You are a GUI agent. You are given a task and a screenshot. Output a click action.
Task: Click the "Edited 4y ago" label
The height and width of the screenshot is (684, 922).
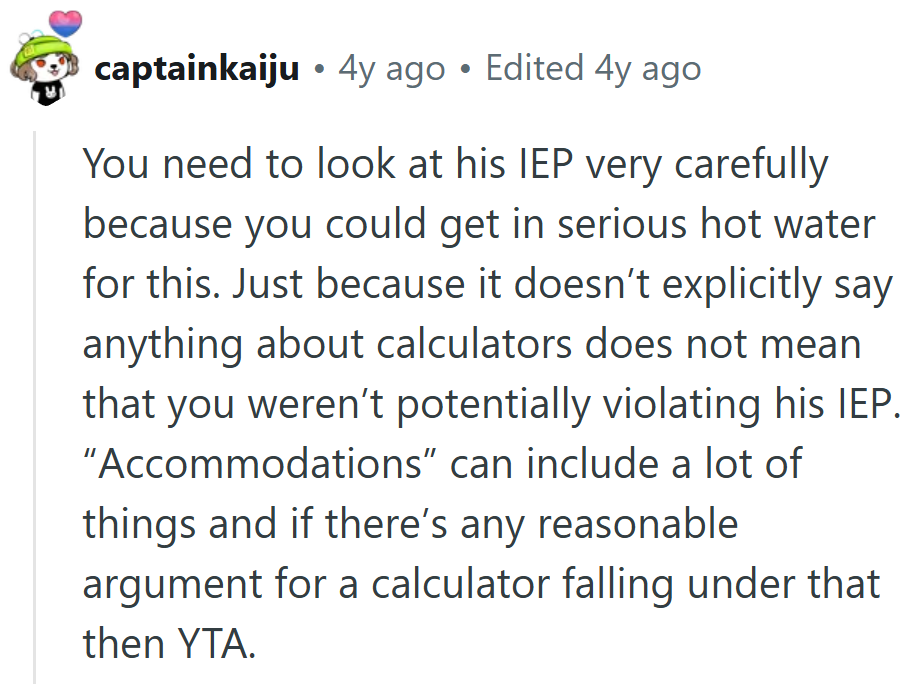[593, 69]
